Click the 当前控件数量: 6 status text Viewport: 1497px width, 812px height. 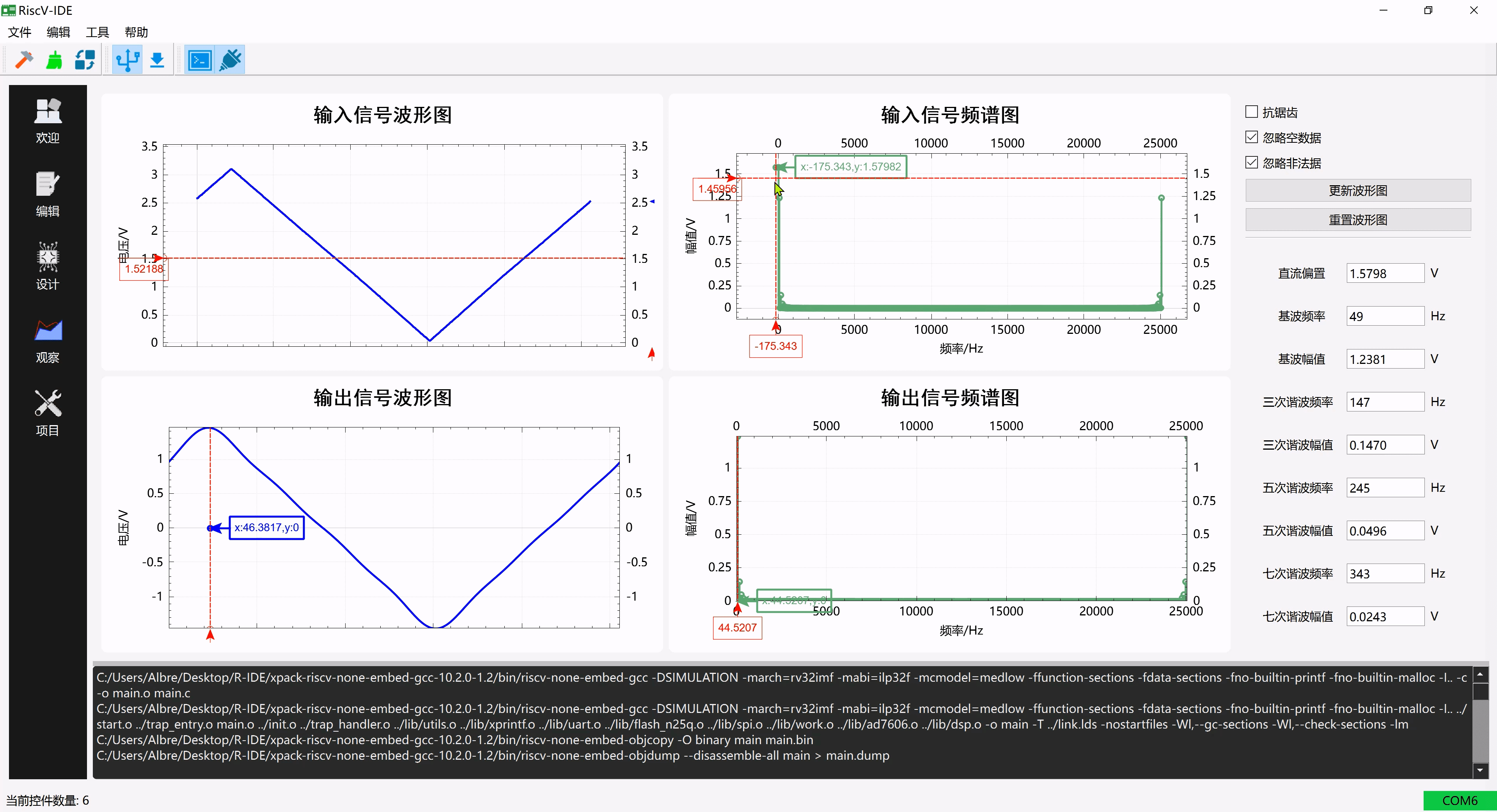click(48, 800)
